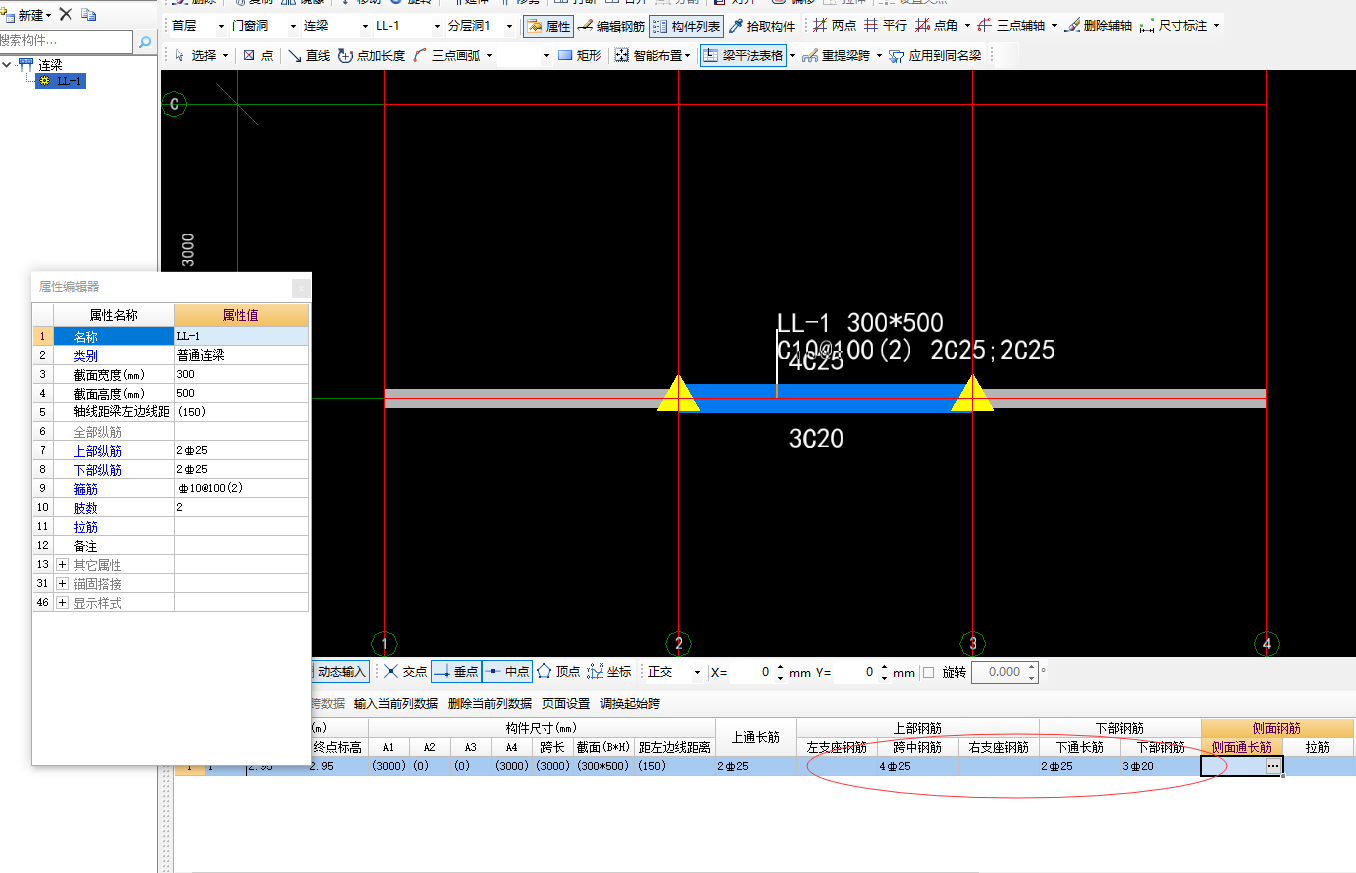
Task: Click axis bubble 2 at bottom
Action: 679,644
